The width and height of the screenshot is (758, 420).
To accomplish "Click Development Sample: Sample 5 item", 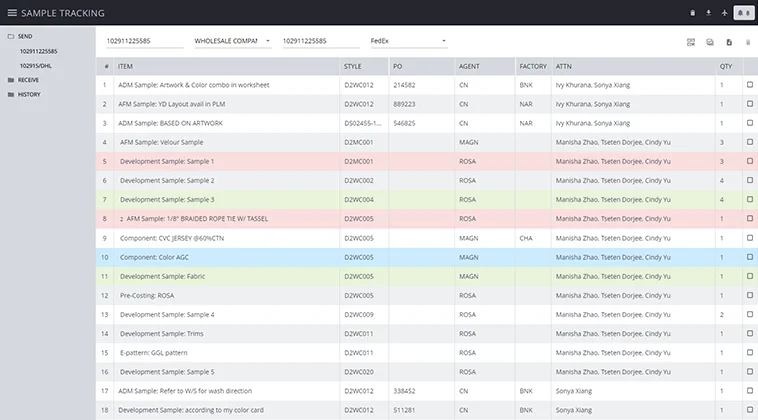I will click(167, 372).
